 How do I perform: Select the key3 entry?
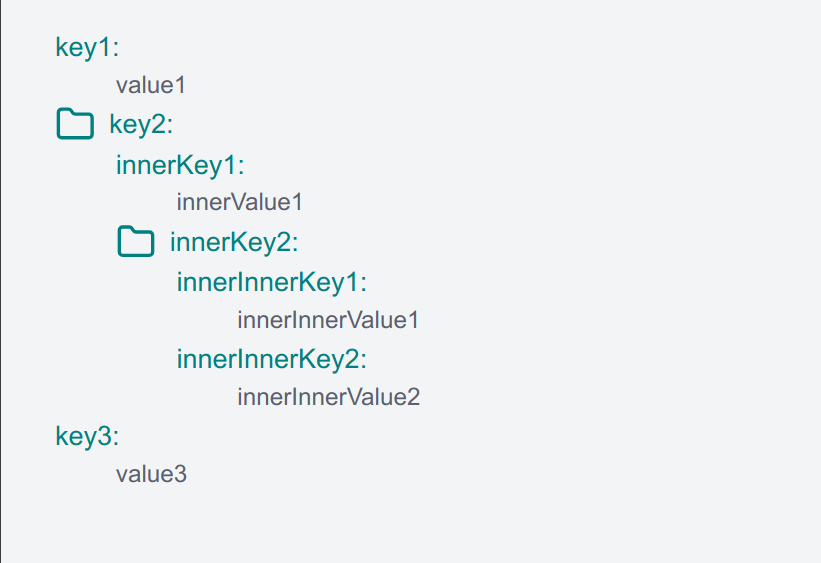(x=87, y=437)
